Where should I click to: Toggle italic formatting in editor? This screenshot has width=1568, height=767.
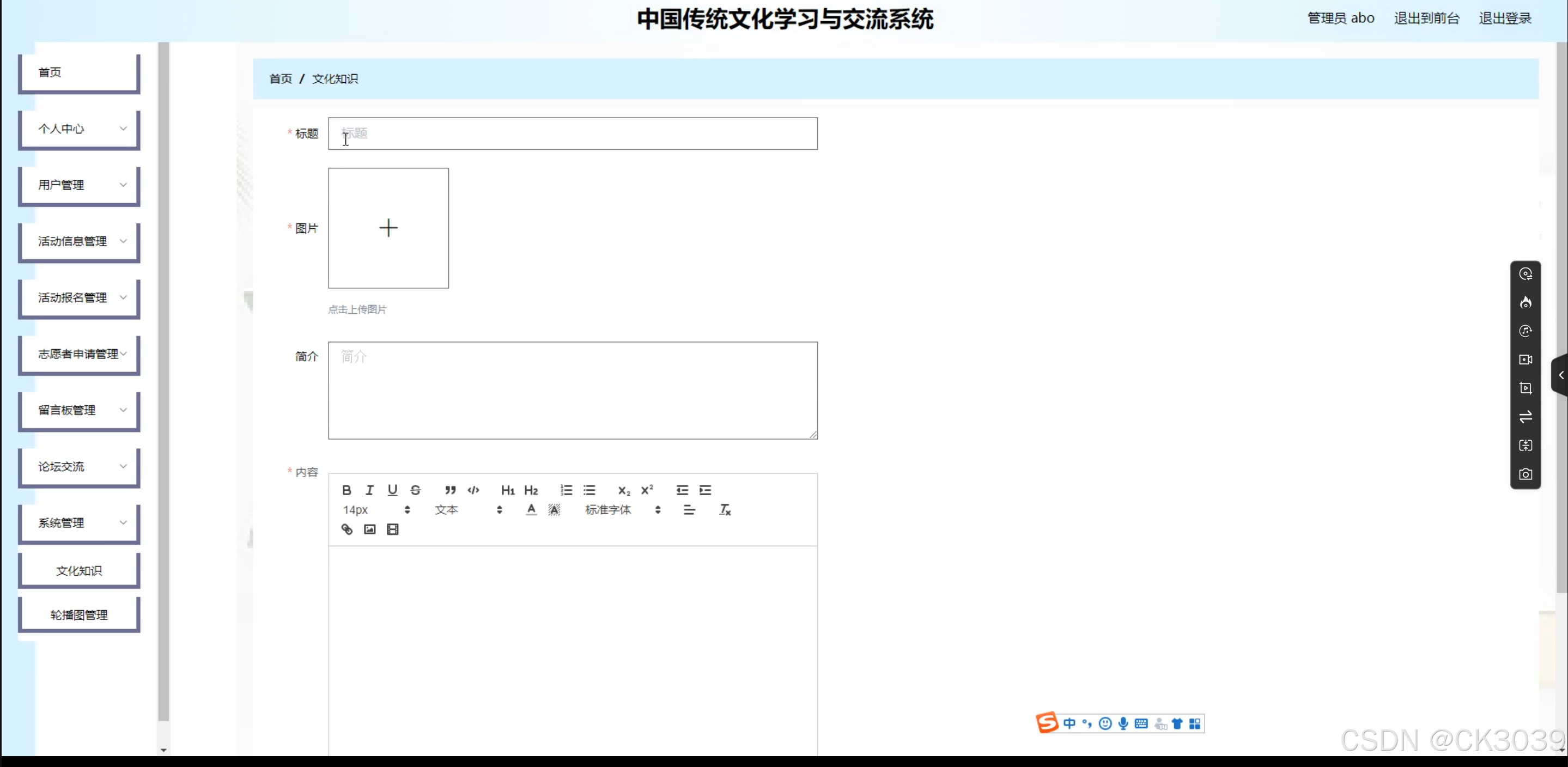369,490
